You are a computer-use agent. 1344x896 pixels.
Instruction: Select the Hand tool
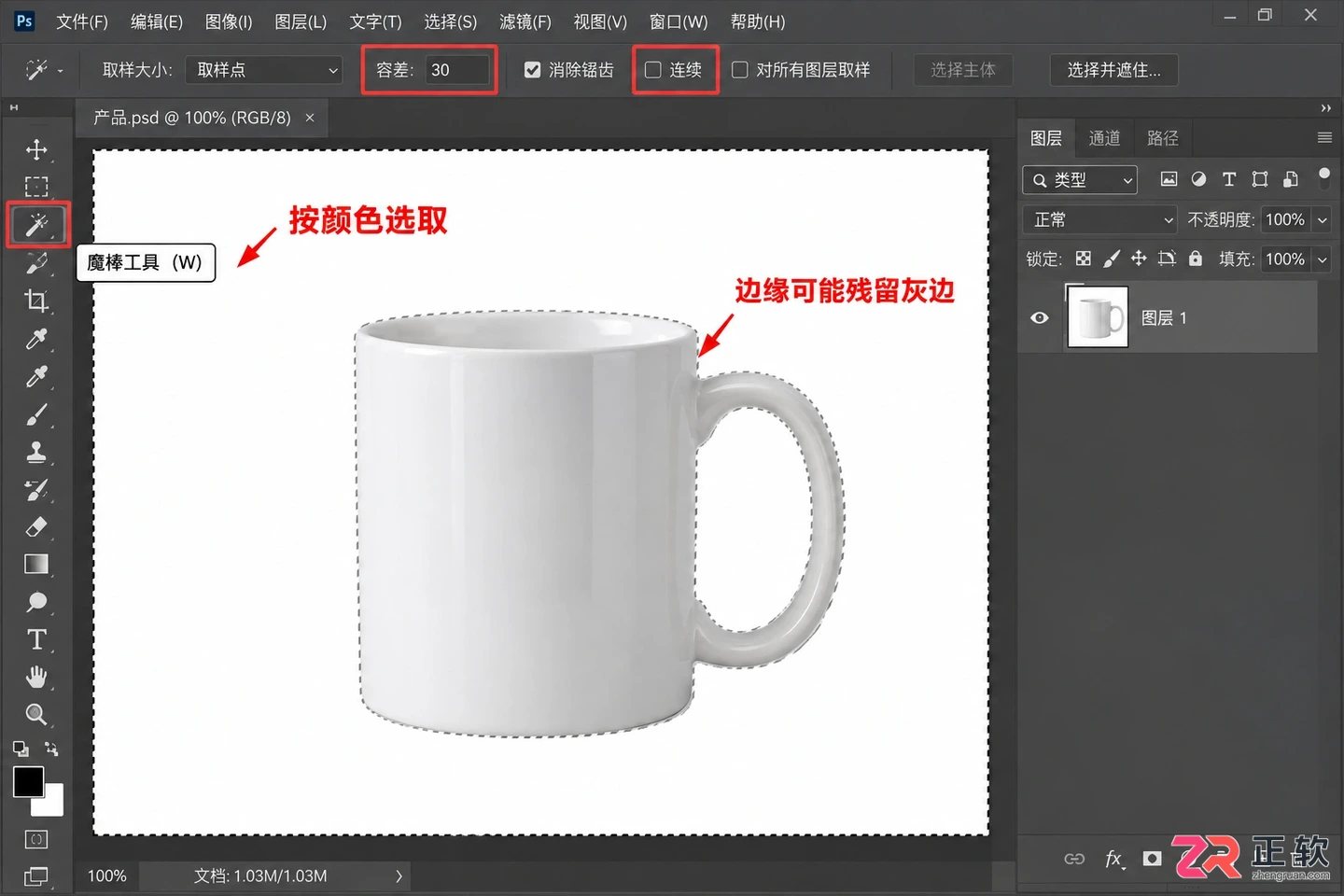36,677
